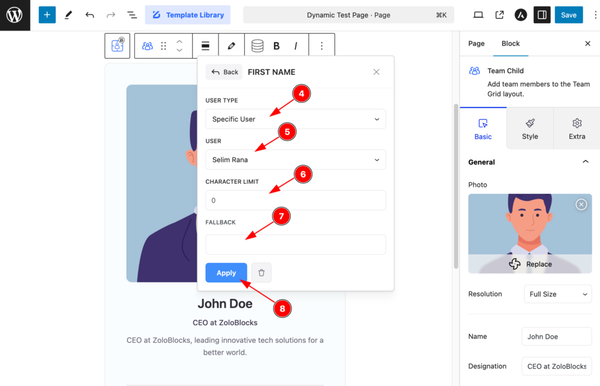
Task: Click the editor canvas vertical scrollbar
Action: point(456,186)
